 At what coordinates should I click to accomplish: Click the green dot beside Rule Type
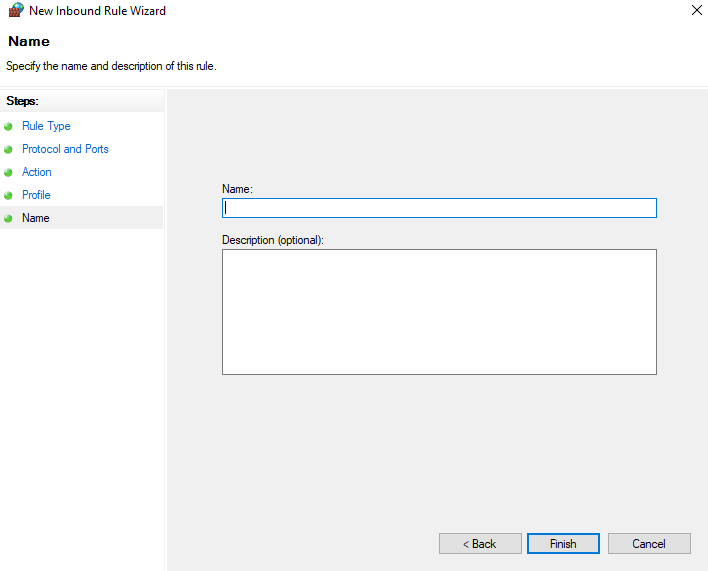[x=8, y=127]
